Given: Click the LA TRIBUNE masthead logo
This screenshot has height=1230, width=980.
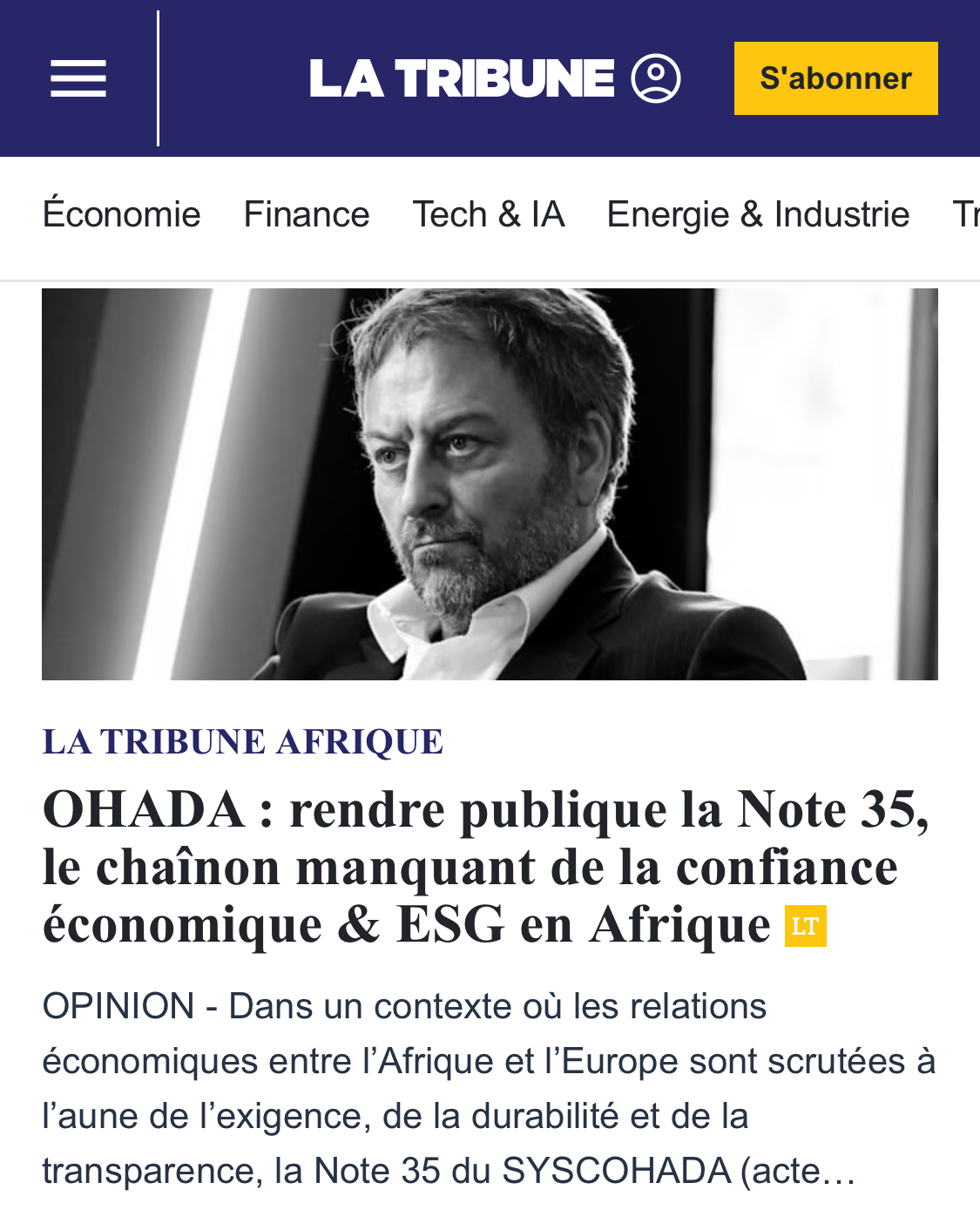Looking at the screenshot, I should pos(462,77).
